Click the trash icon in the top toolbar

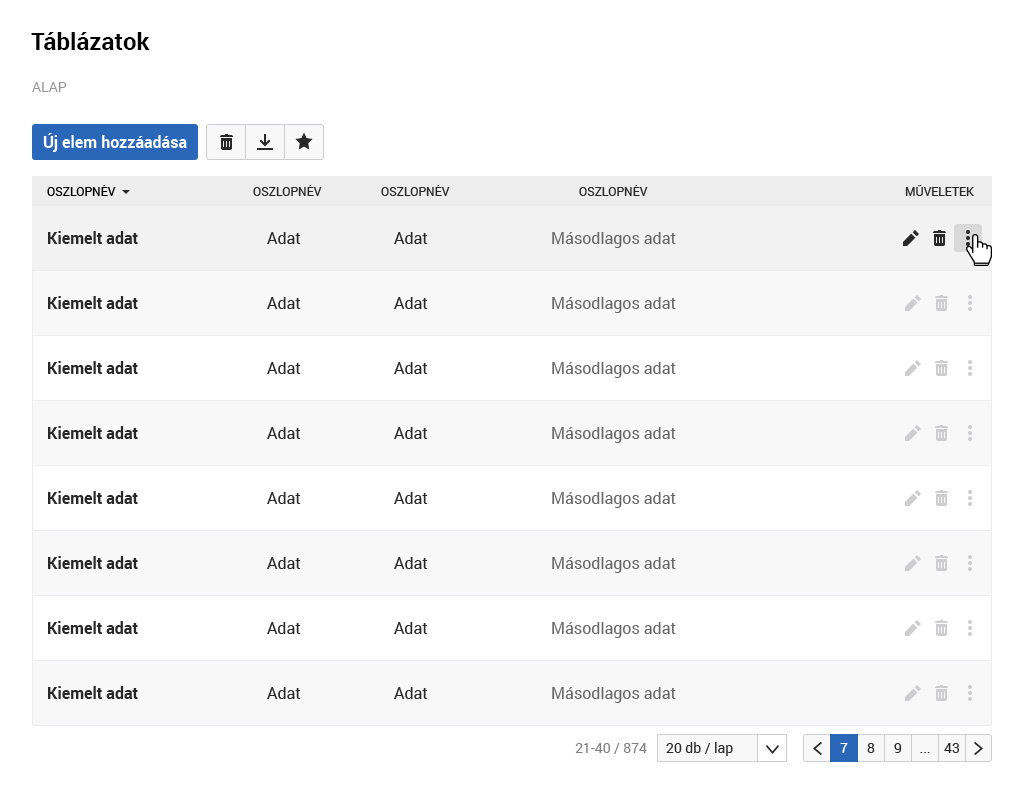click(226, 142)
